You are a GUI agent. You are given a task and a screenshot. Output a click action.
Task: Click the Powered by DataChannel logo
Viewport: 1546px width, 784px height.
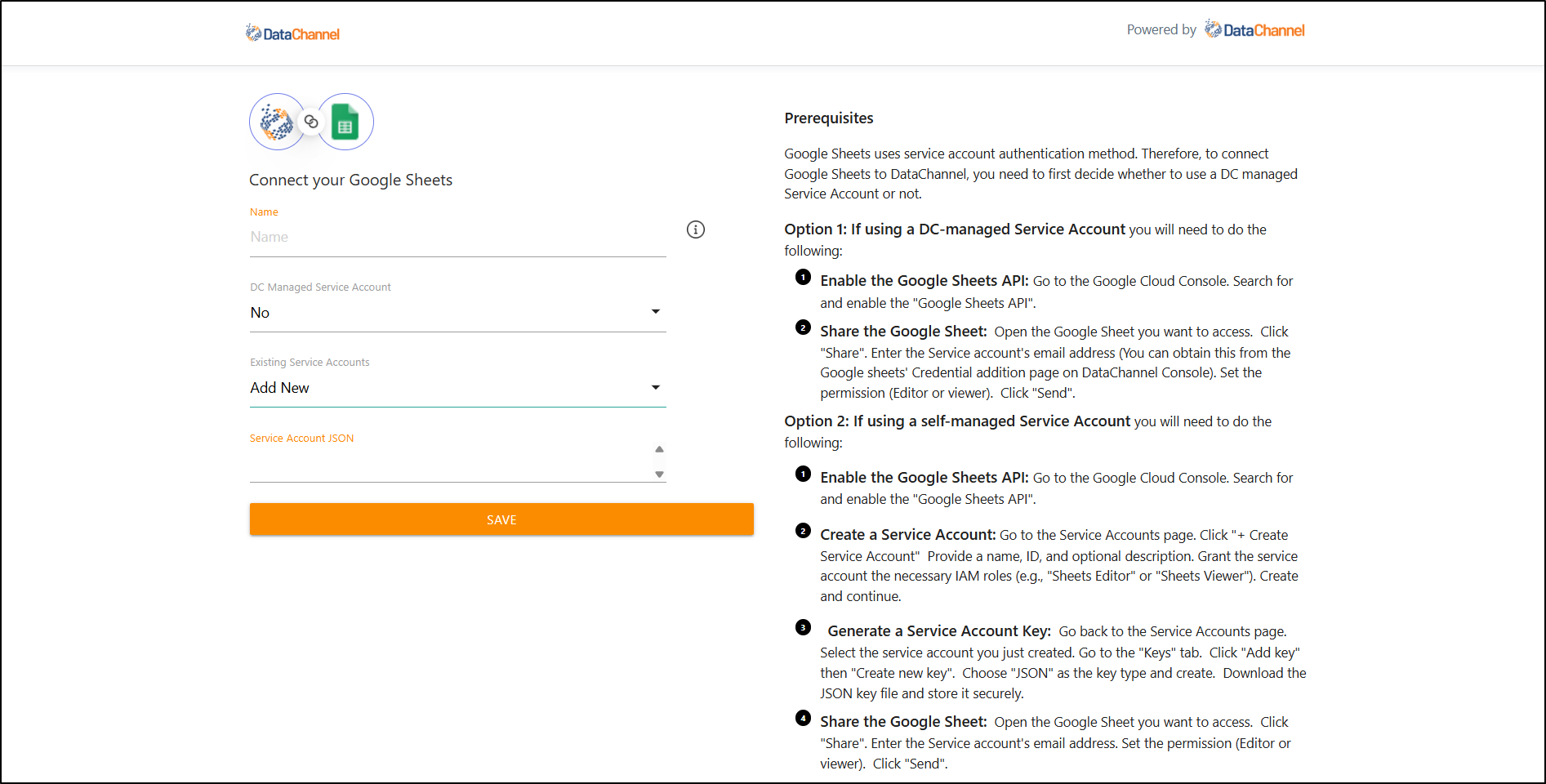click(x=1254, y=29)
